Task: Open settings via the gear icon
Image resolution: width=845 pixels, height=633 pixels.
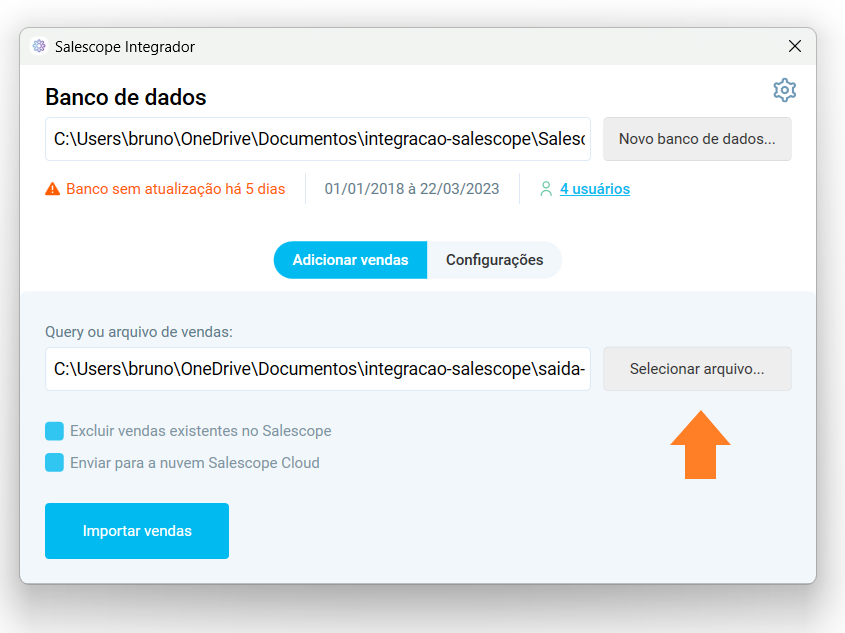Action: (784, 90)
